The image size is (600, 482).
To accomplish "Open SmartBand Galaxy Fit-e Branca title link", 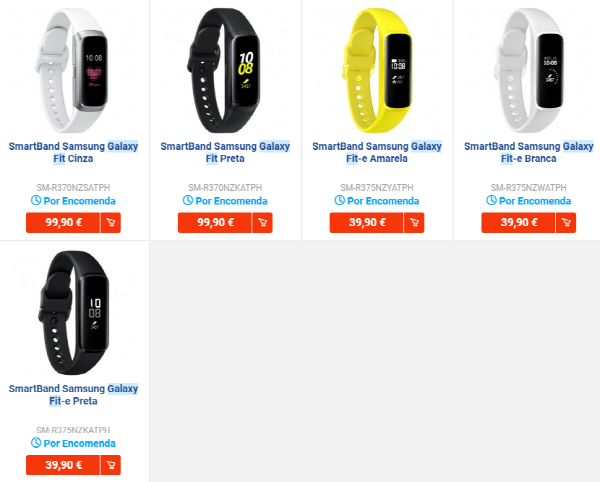I will point(528,152).
